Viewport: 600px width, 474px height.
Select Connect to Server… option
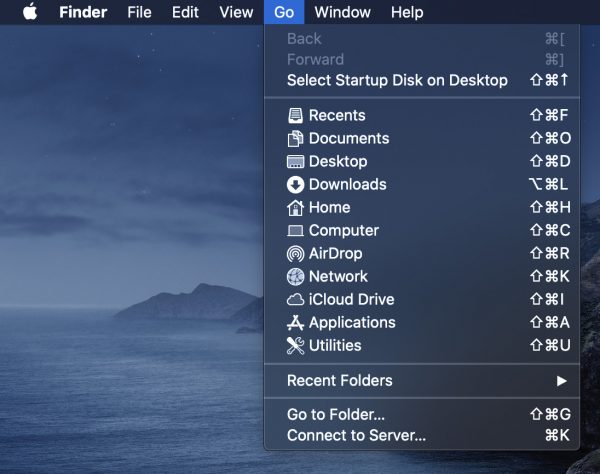click(x=356, y=435)
